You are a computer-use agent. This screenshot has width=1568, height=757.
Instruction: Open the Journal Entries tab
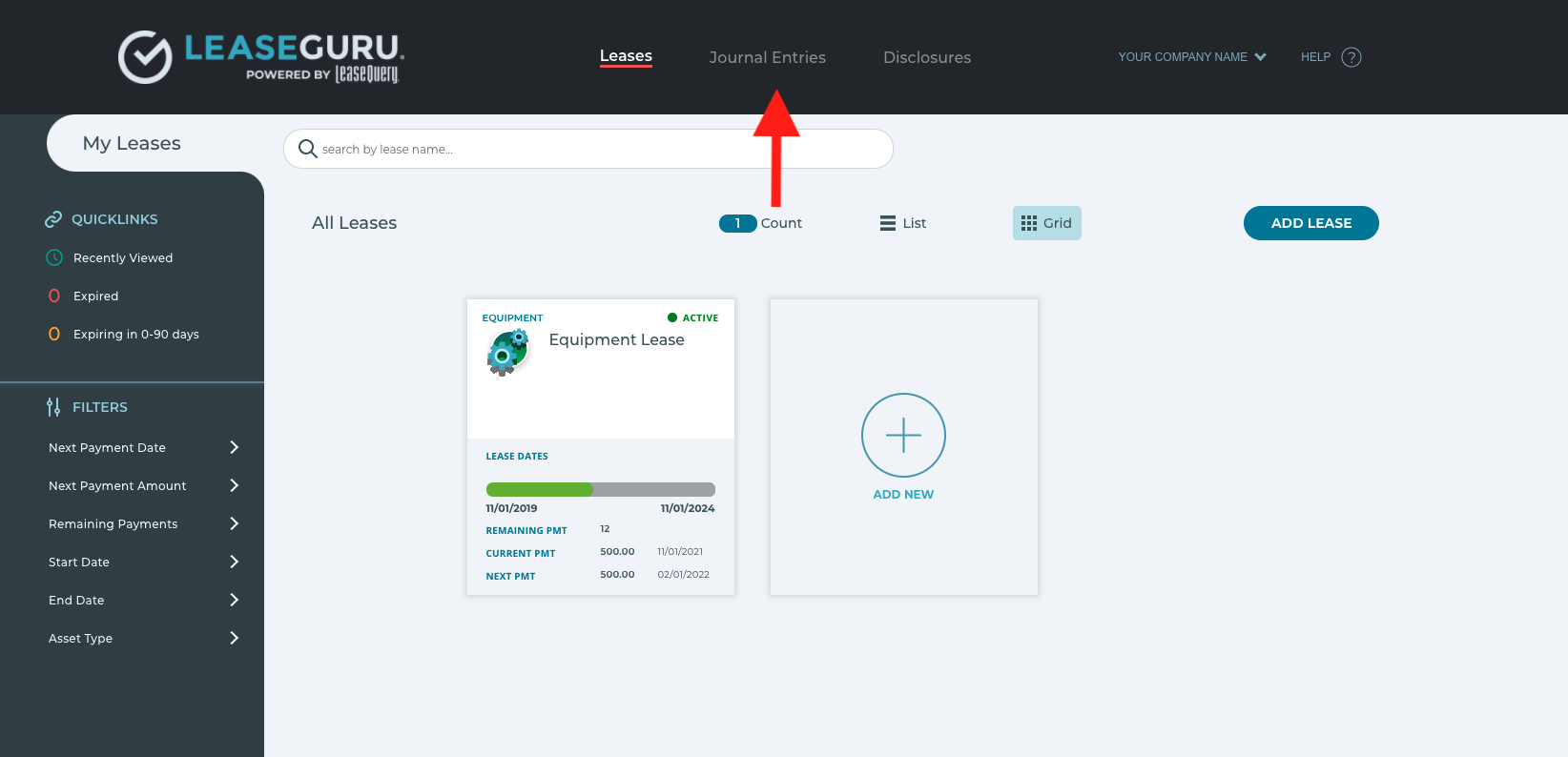pos(767,57)
